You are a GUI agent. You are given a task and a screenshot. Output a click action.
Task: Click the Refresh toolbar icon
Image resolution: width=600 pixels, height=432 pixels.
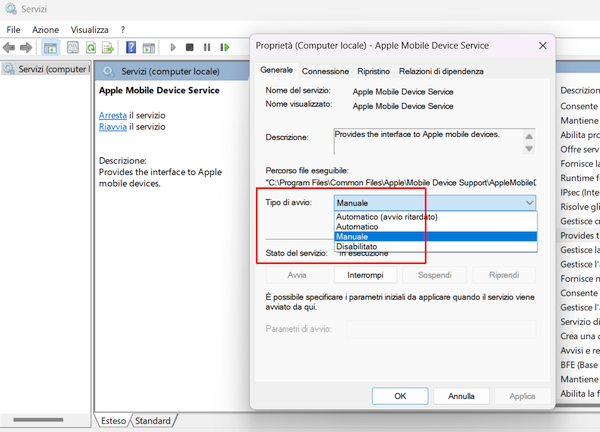point(91,47)
